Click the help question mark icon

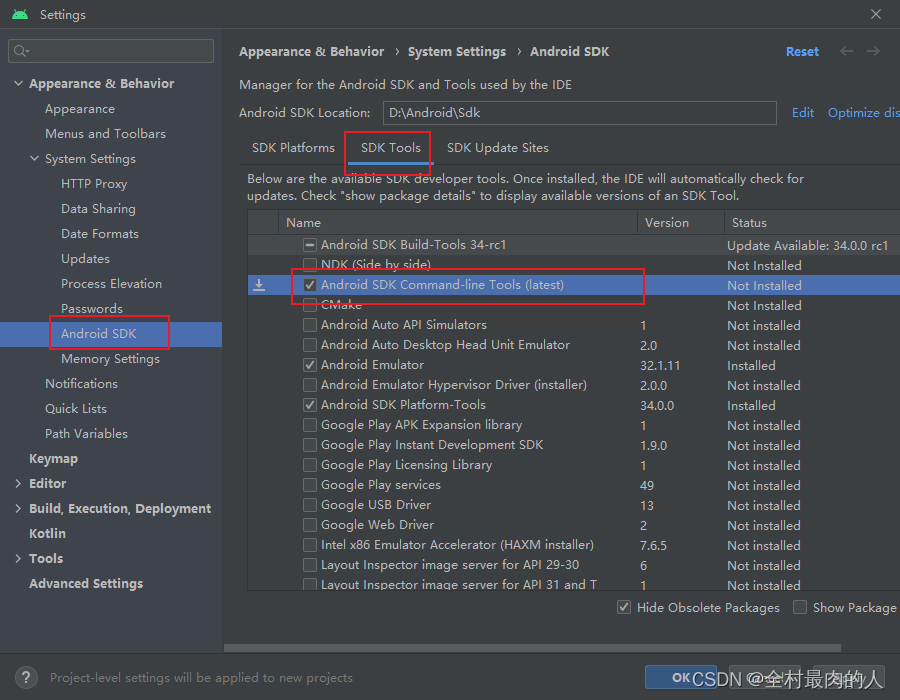click(26, 678)
